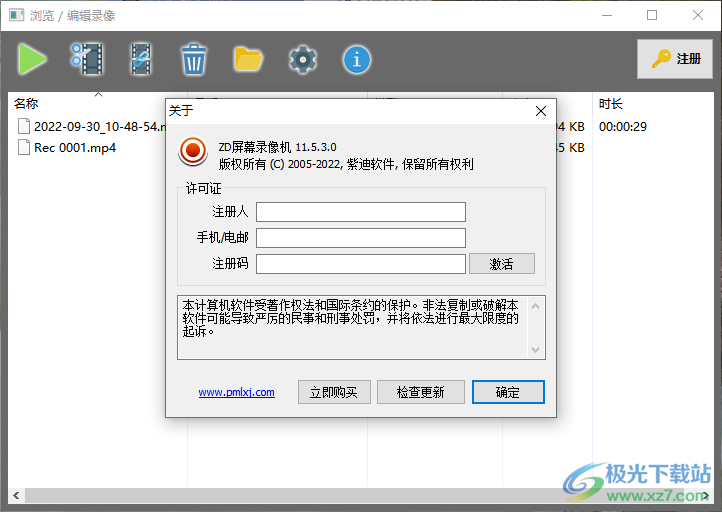The image size is (722, 512).
Task: Click the red record logo in dialog
Action: (193, 151)
